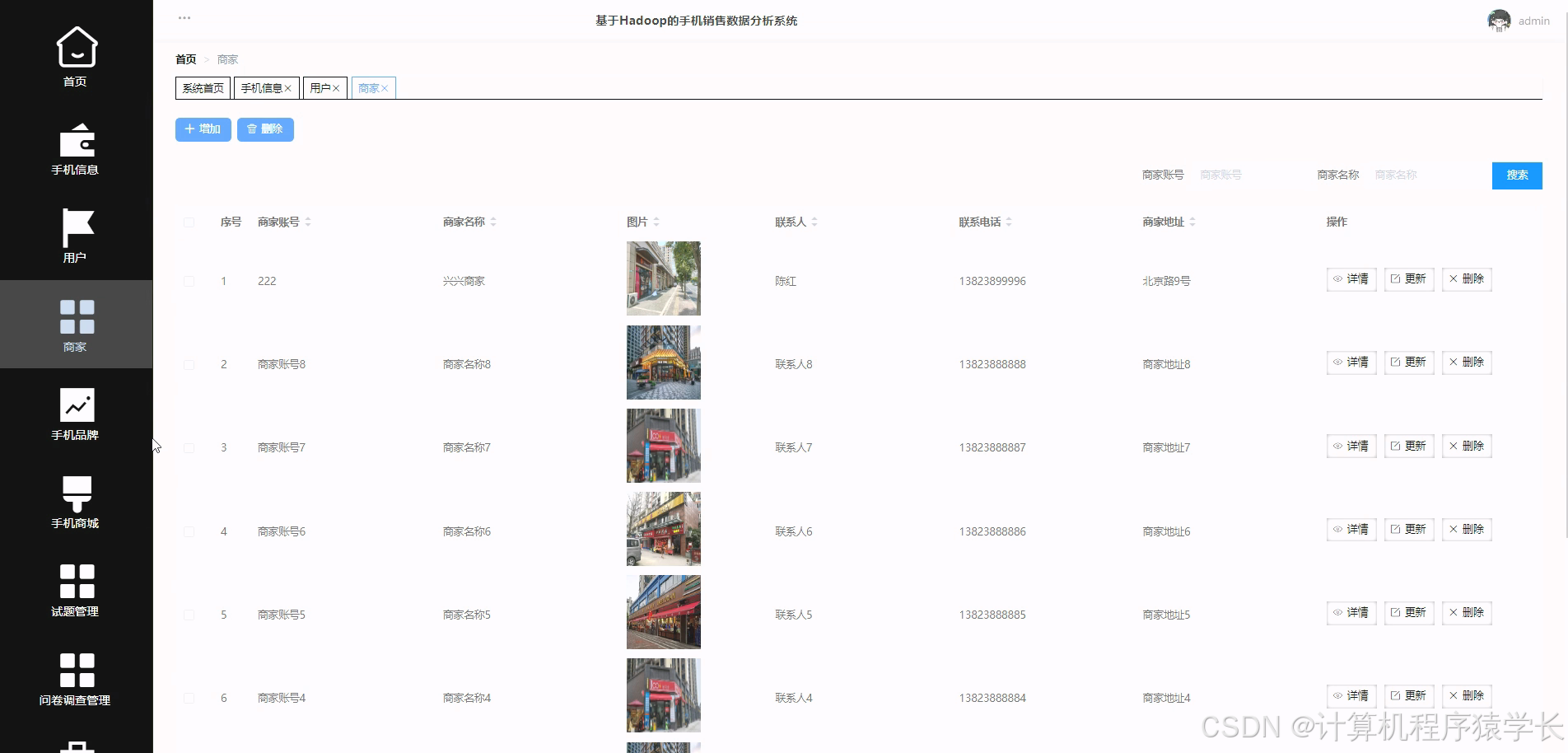This screenshot has width=1568, height=753.
Task: Go to 首页 breadcrumb link
Action: (x=186, y=59)
